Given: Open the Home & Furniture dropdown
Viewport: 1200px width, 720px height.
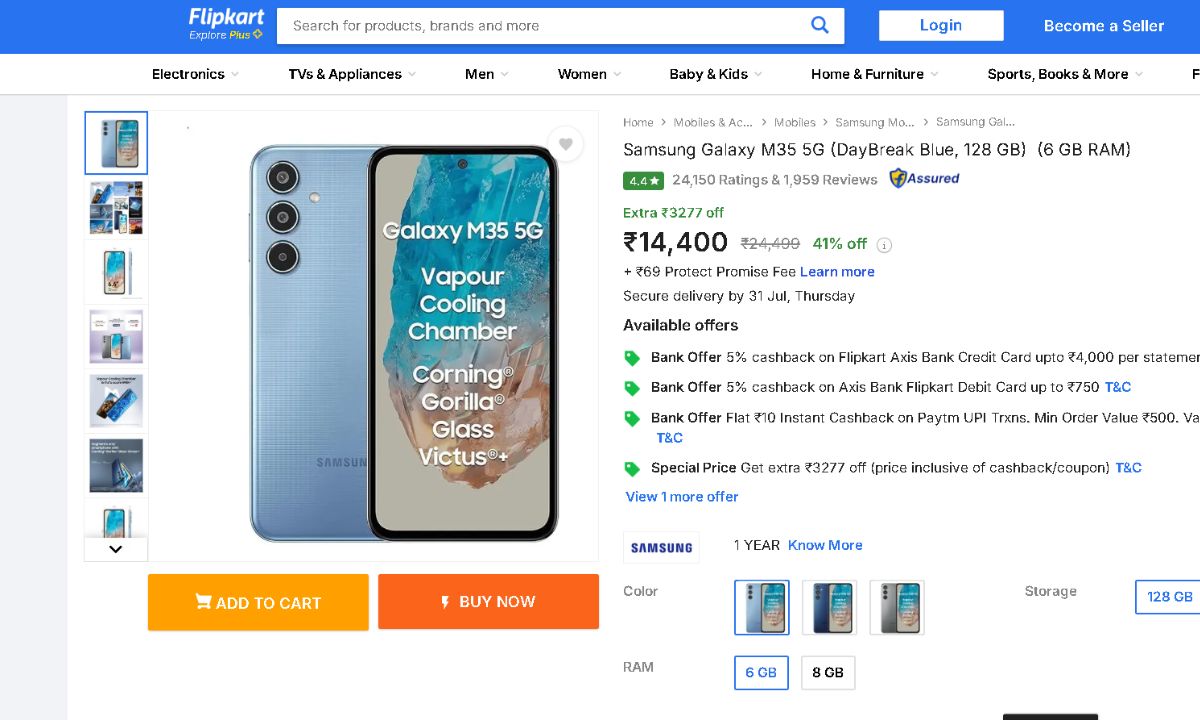Looking at the screenshot, I should (x=874, y=74).
